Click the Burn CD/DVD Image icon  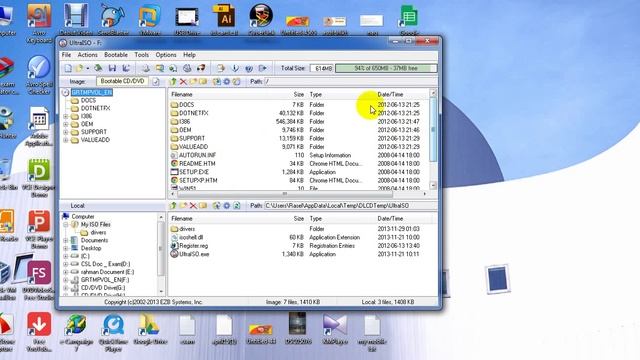(201, 68)
